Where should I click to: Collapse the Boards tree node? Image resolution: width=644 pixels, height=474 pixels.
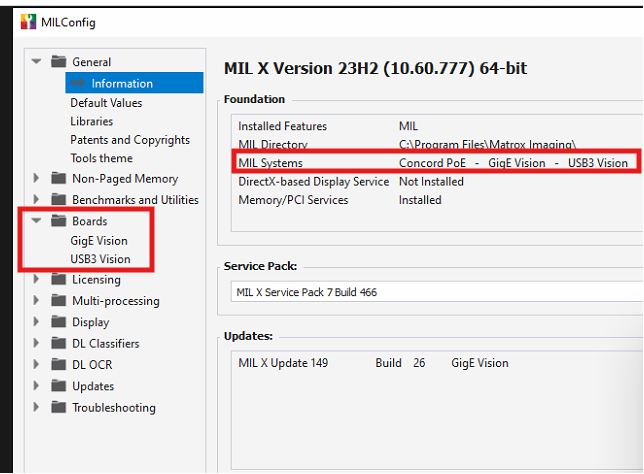37,221
